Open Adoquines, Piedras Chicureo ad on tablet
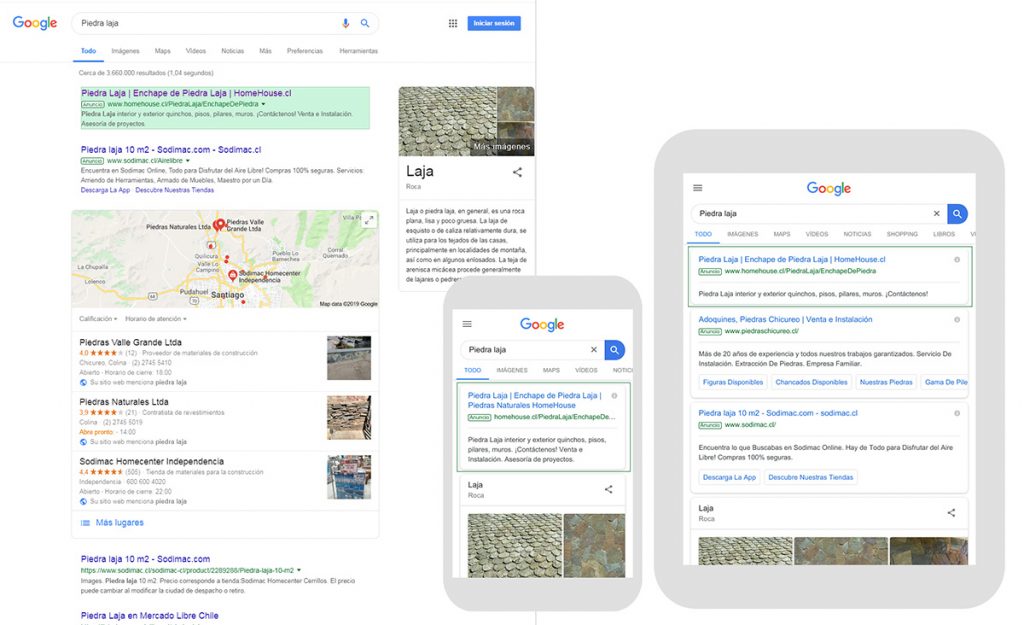Image resolution: width=1024 pixels, height=625 pixels. [x=785, y=320]
